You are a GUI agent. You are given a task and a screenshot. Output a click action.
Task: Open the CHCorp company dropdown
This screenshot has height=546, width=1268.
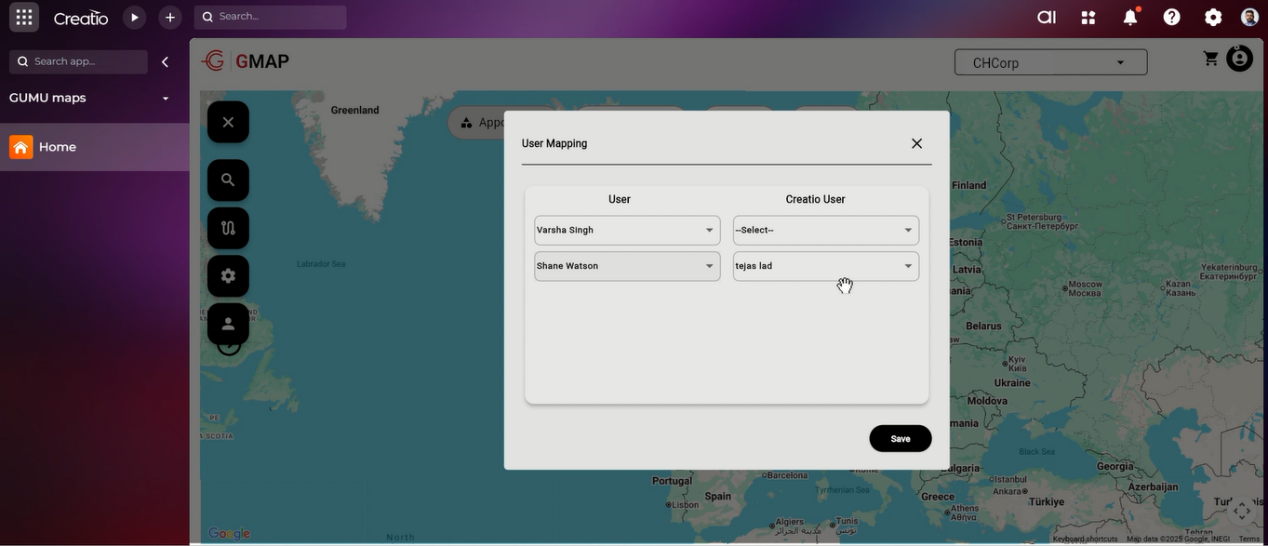click(1051, 62)
